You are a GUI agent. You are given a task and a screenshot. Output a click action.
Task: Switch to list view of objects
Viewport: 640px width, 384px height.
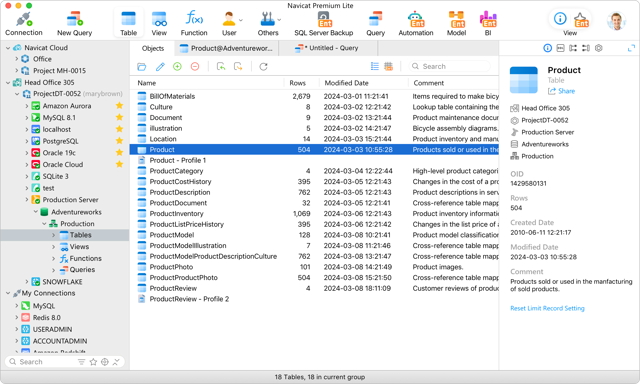[374, 66]
